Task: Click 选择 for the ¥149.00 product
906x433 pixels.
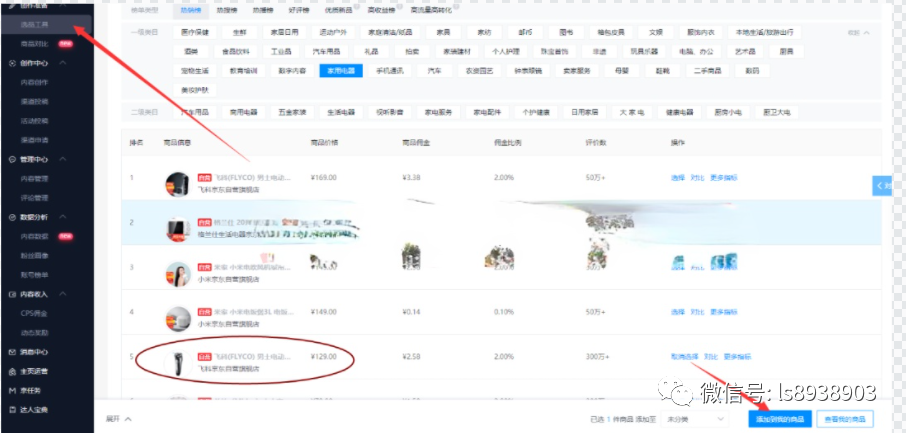Action: (678, 312)
